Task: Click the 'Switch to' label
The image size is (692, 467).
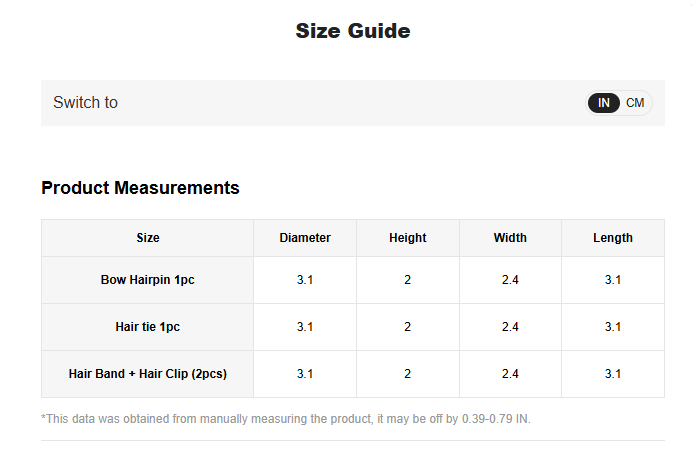Action: pos(85,103)
